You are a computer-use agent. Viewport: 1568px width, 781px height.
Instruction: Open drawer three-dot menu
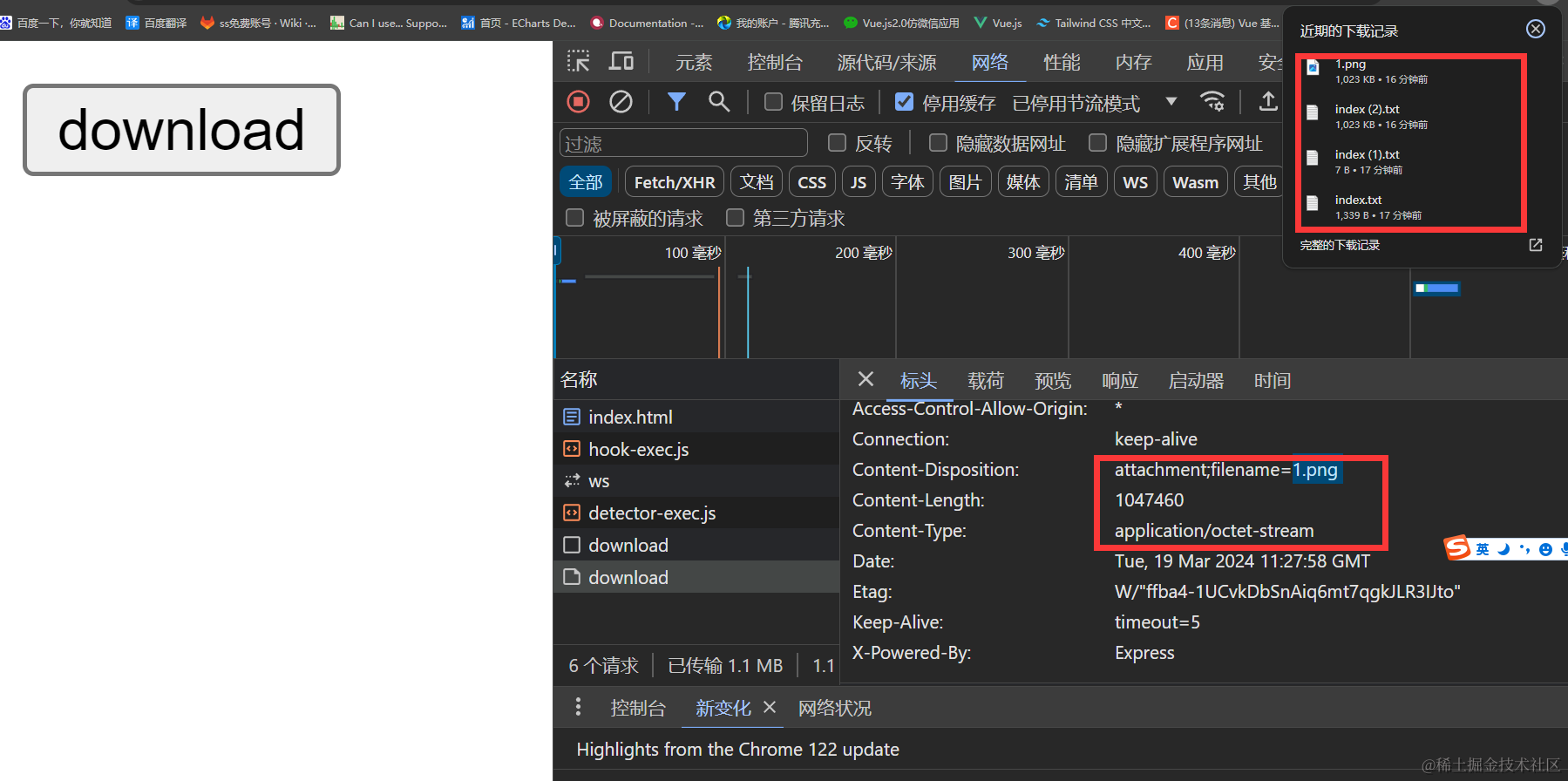pyautogui.click(x=578, y=707)
